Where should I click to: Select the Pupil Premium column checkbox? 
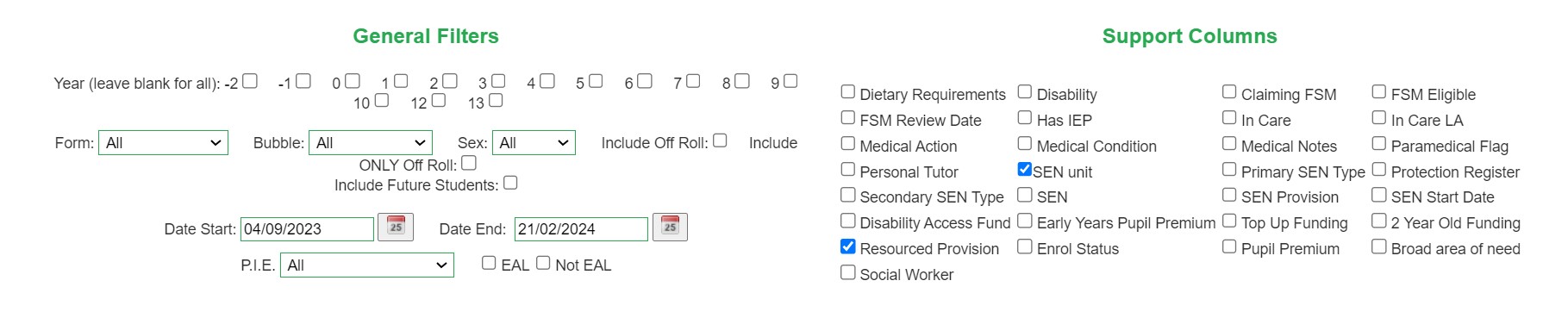tap(1229, 246)
